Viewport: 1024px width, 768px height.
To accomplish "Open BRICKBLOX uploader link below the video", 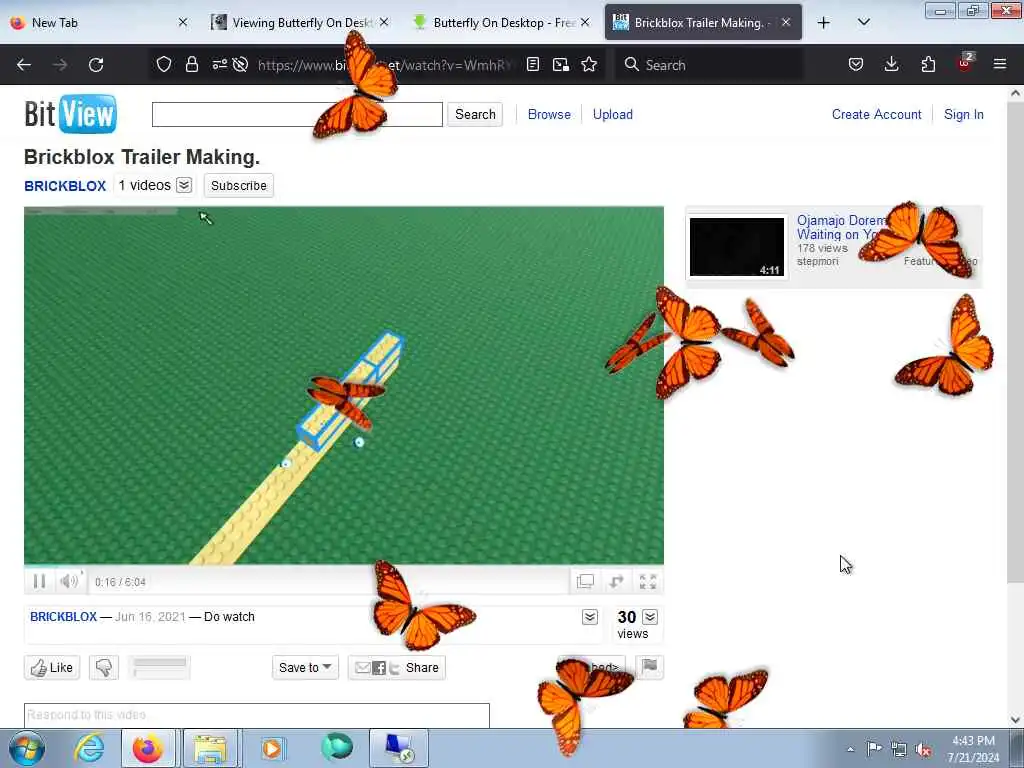I will [63, 616].
